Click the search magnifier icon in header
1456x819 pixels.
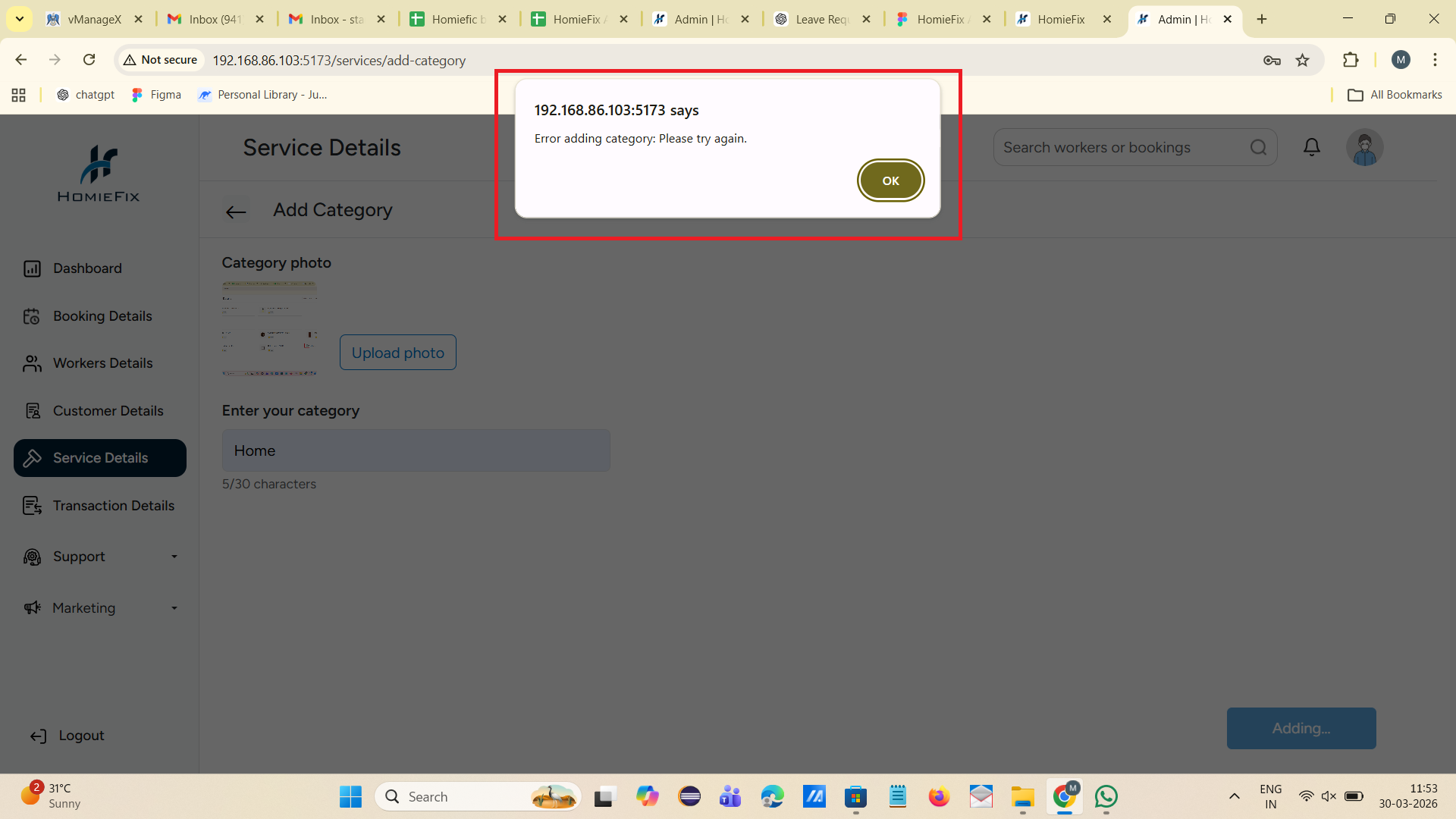coord(1258,147)
